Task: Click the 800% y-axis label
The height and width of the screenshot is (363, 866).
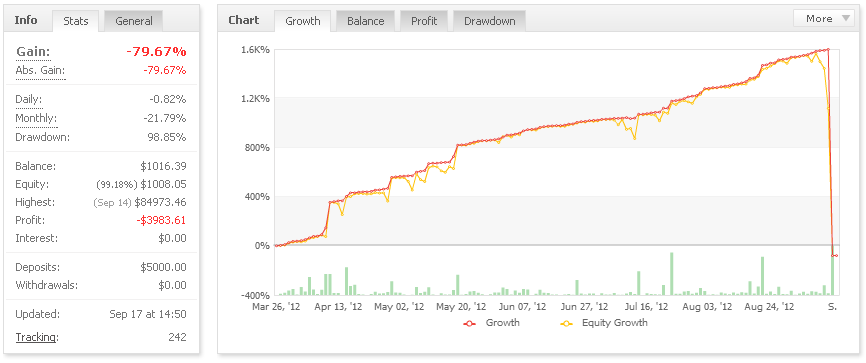Action: [x=258, y=148]
